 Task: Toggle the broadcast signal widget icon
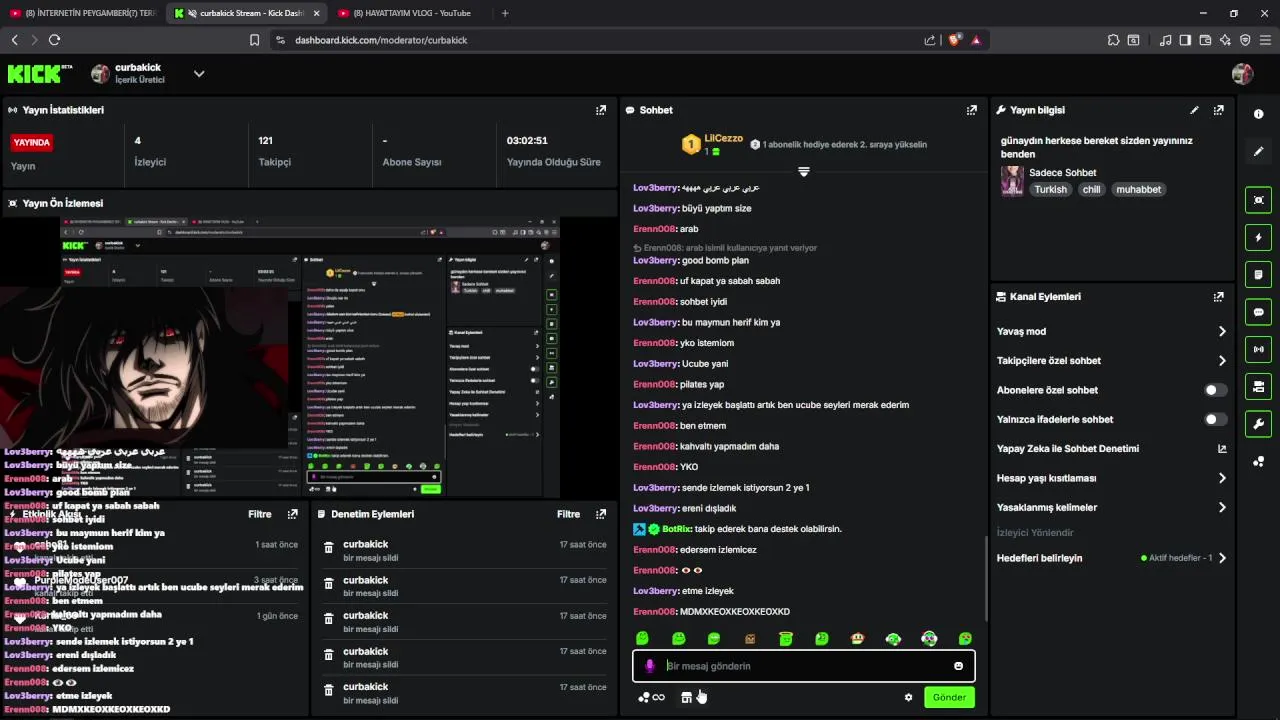coord(1258,349)
